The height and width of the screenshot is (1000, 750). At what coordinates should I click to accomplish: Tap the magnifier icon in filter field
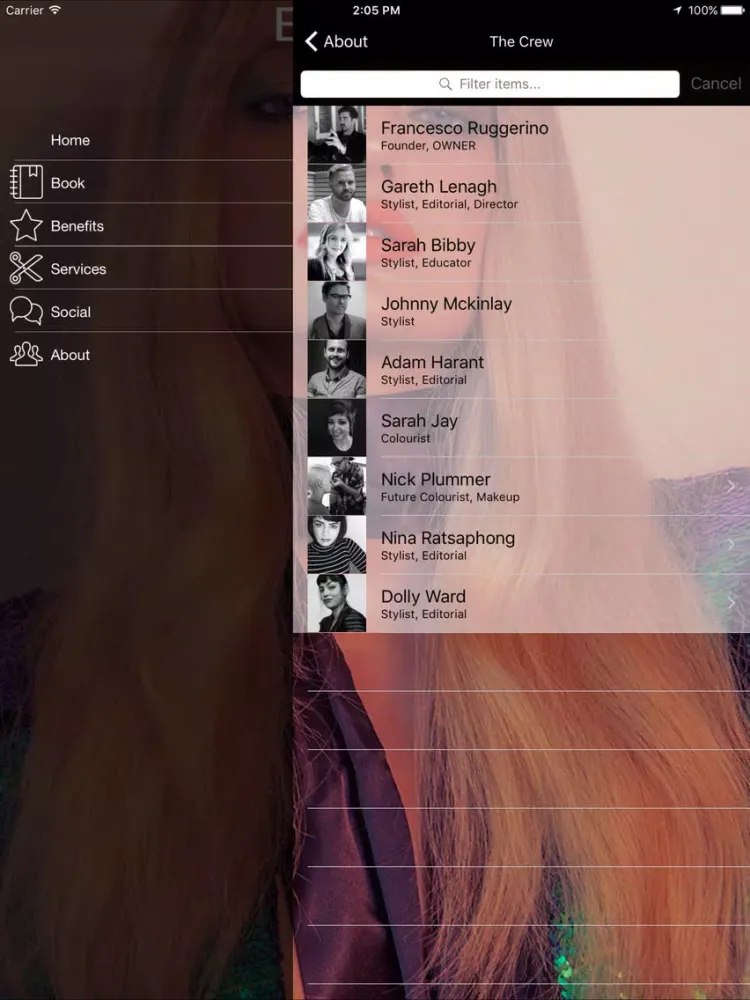point(445,84)
